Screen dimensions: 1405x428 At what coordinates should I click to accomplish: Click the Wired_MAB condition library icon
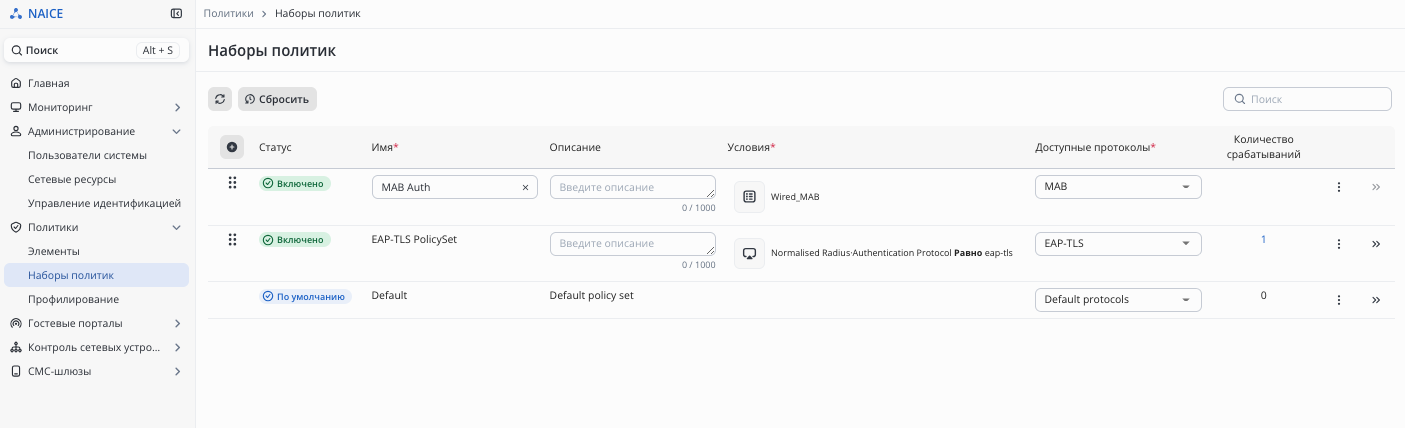(x=749, y=197)
